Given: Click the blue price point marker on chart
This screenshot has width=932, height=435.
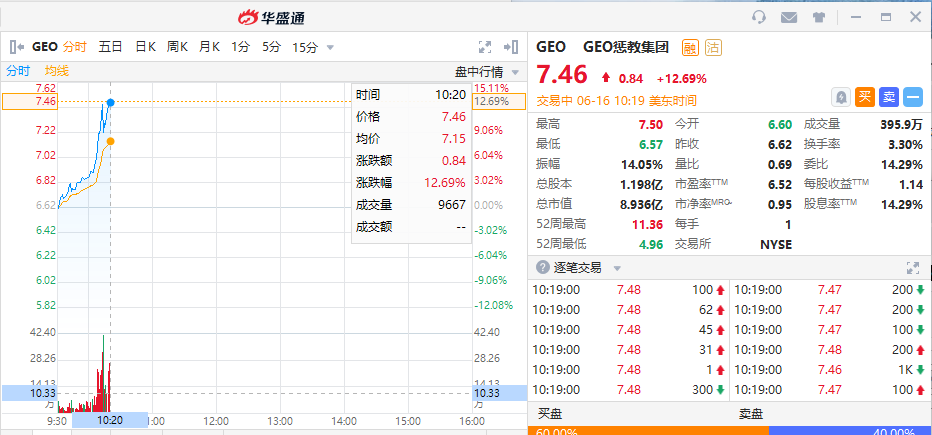Looking at the screenshot, I should tap(110, 102).
